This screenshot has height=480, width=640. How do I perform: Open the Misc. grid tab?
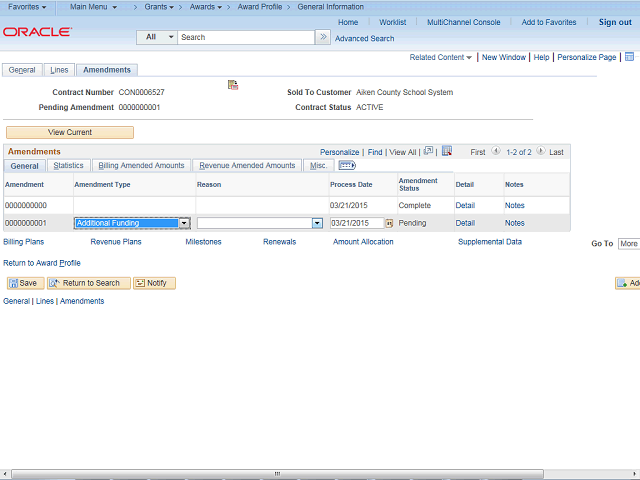coord(318,165)
